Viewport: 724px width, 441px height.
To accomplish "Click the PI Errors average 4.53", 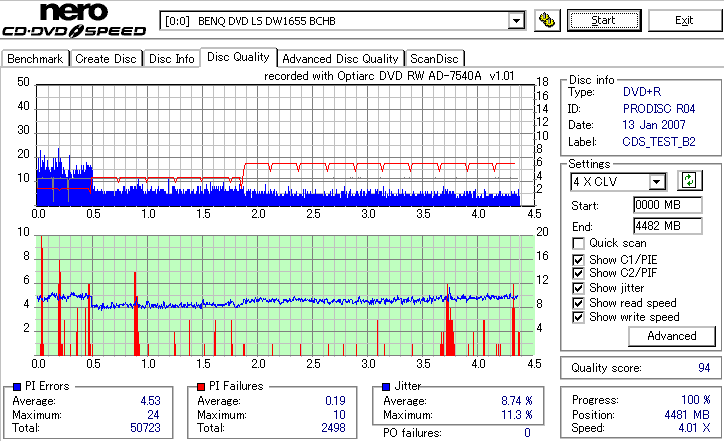I will tap(150, 401).
